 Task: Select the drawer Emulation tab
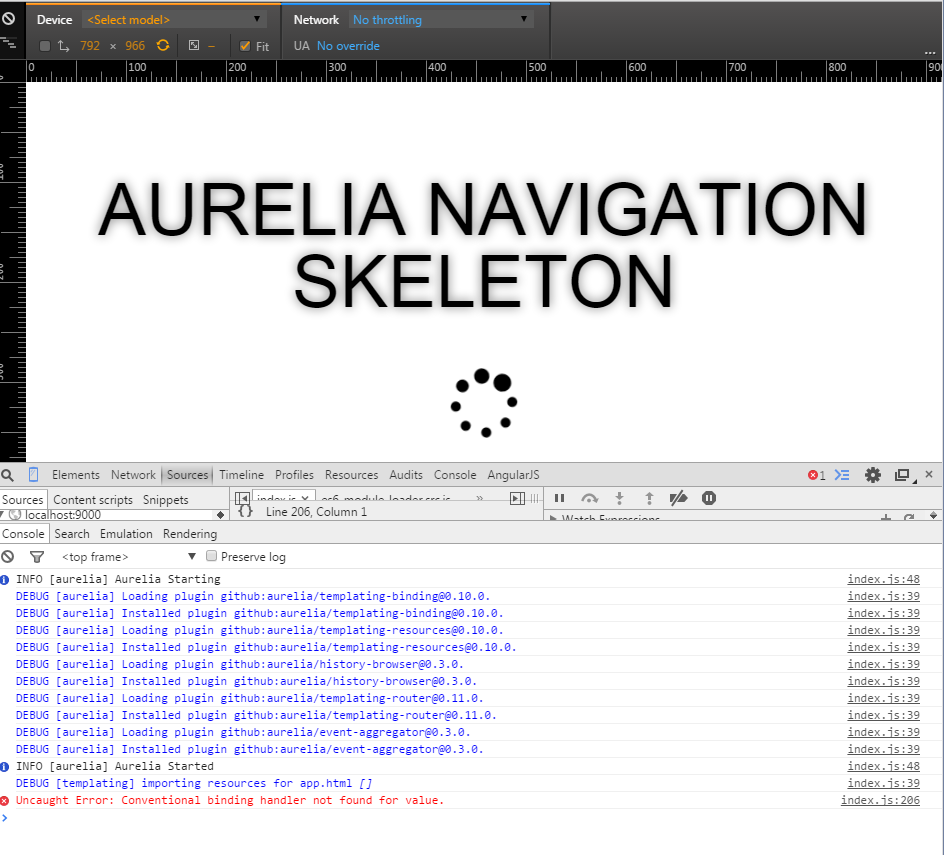(x=126, y=534)
